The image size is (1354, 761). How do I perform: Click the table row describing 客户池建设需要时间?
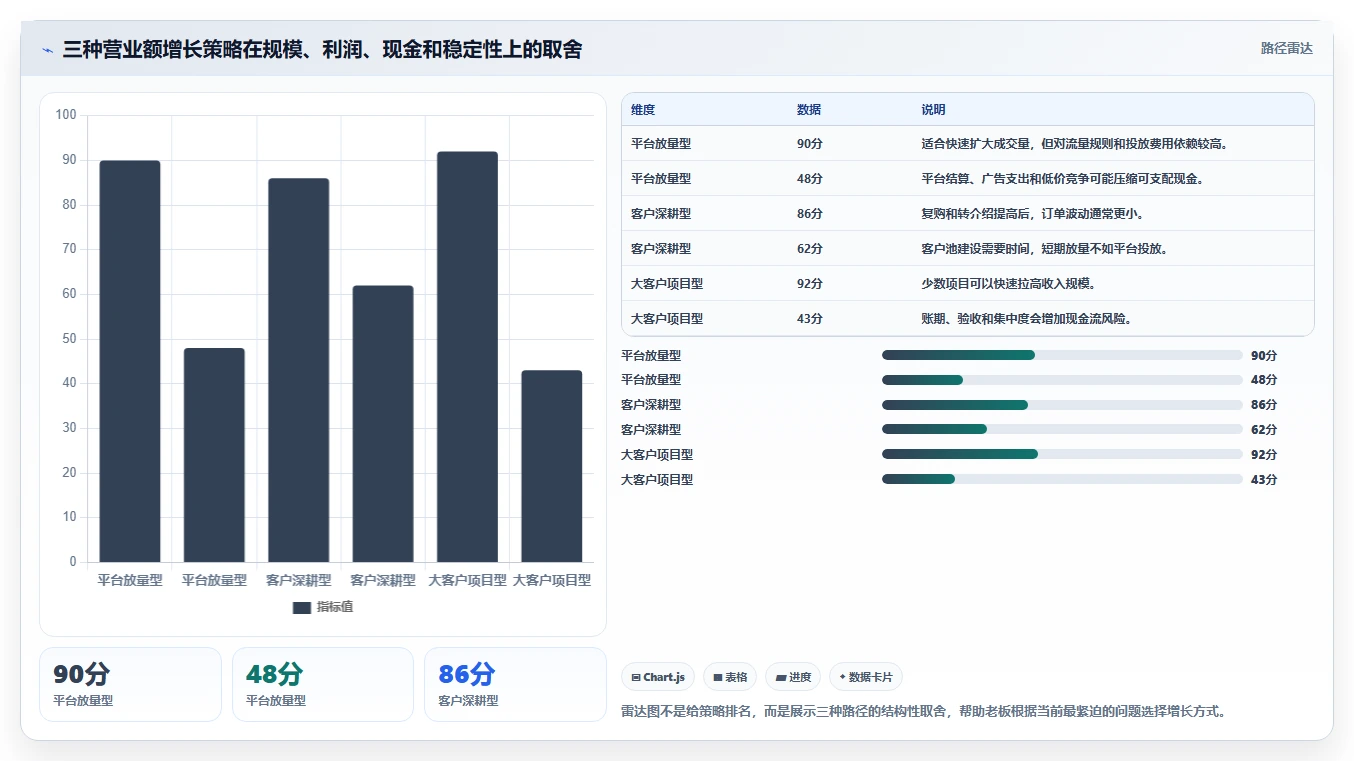tap(968, 248)
